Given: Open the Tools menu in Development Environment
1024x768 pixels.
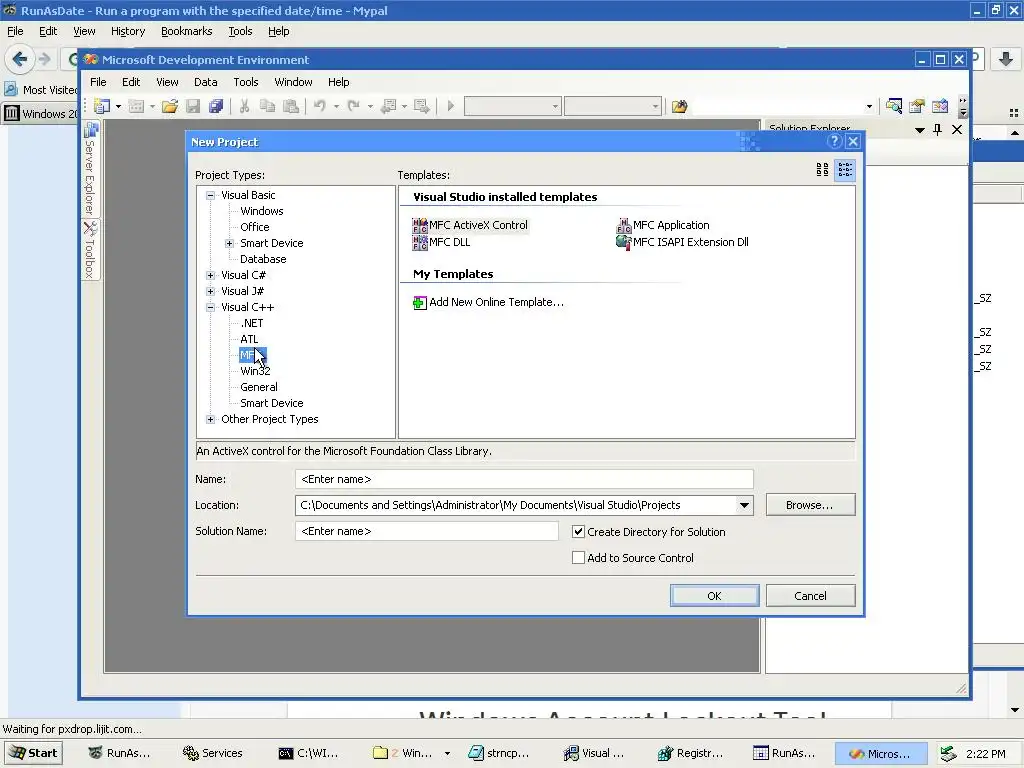Looking at the screenshot, I should (246, 82).
